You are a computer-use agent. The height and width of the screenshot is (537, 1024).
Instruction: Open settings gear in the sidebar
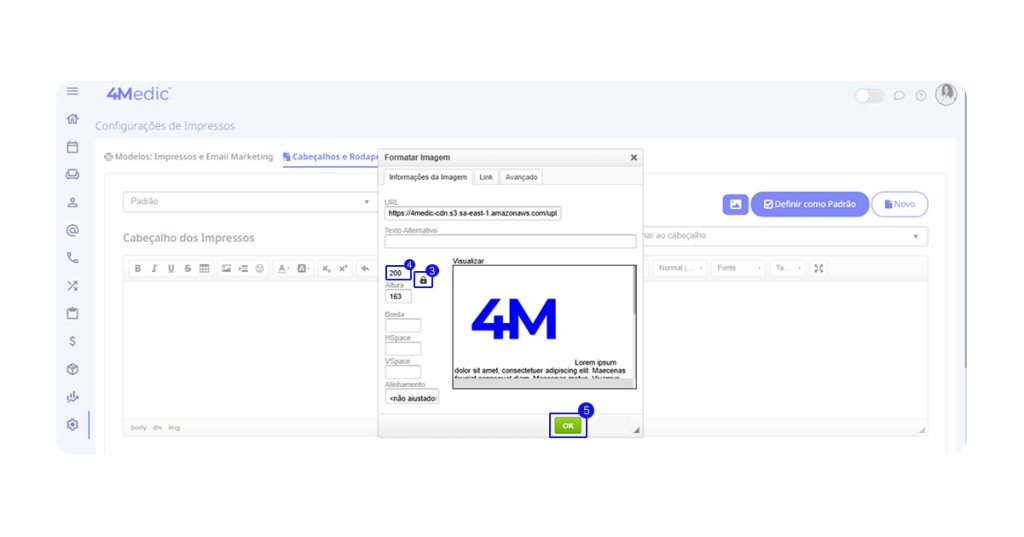pos(72,425)
